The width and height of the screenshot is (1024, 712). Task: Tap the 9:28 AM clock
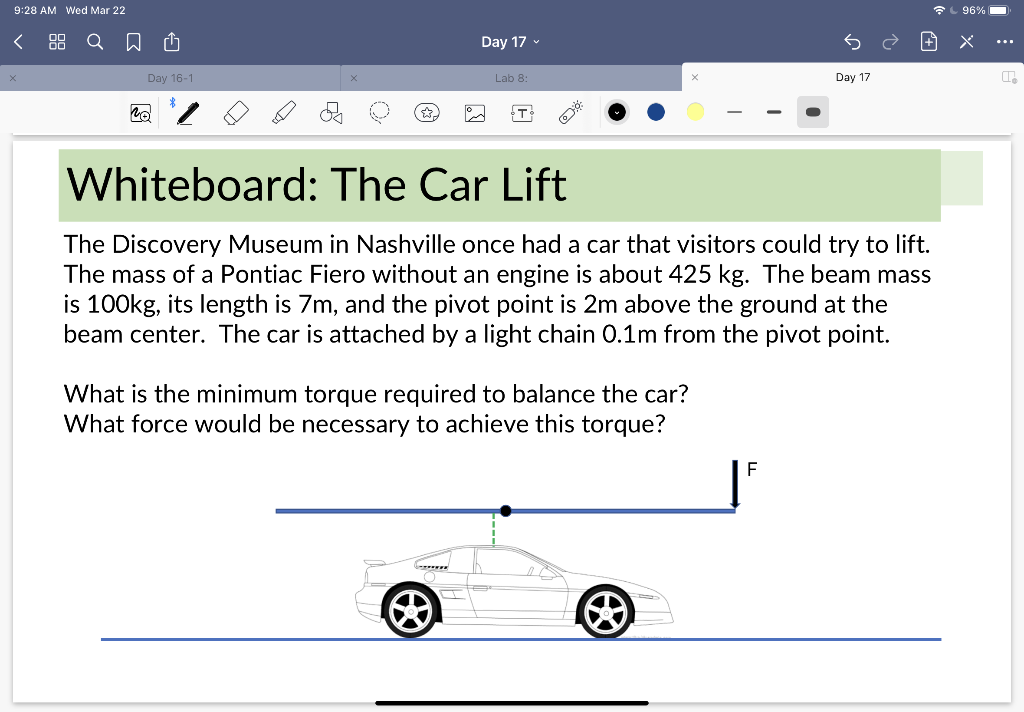point(35,10)
